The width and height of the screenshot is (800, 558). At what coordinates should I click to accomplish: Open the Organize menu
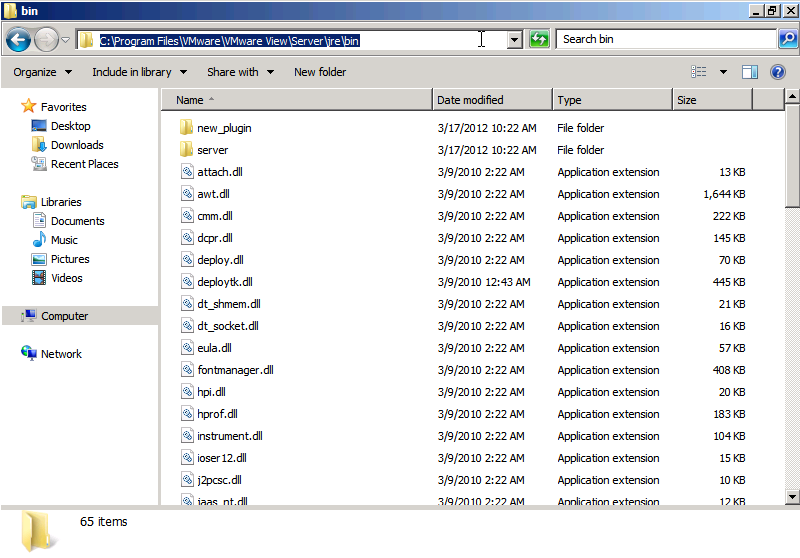click(42, 72)
